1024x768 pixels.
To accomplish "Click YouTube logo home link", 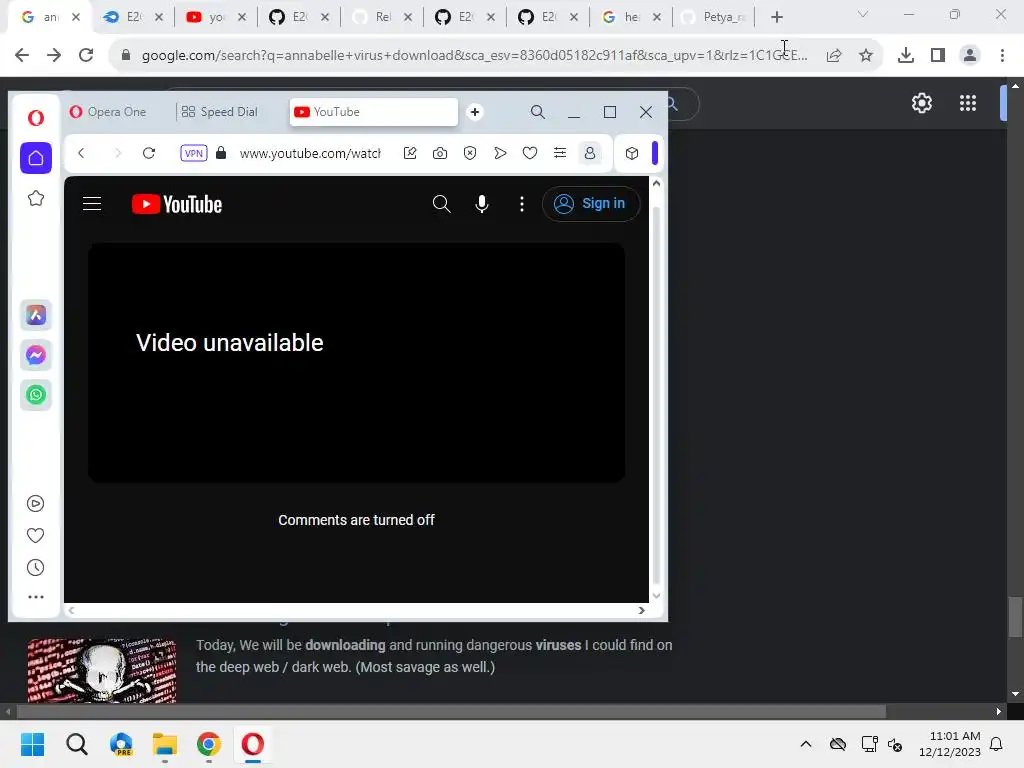I will (177, 204).
